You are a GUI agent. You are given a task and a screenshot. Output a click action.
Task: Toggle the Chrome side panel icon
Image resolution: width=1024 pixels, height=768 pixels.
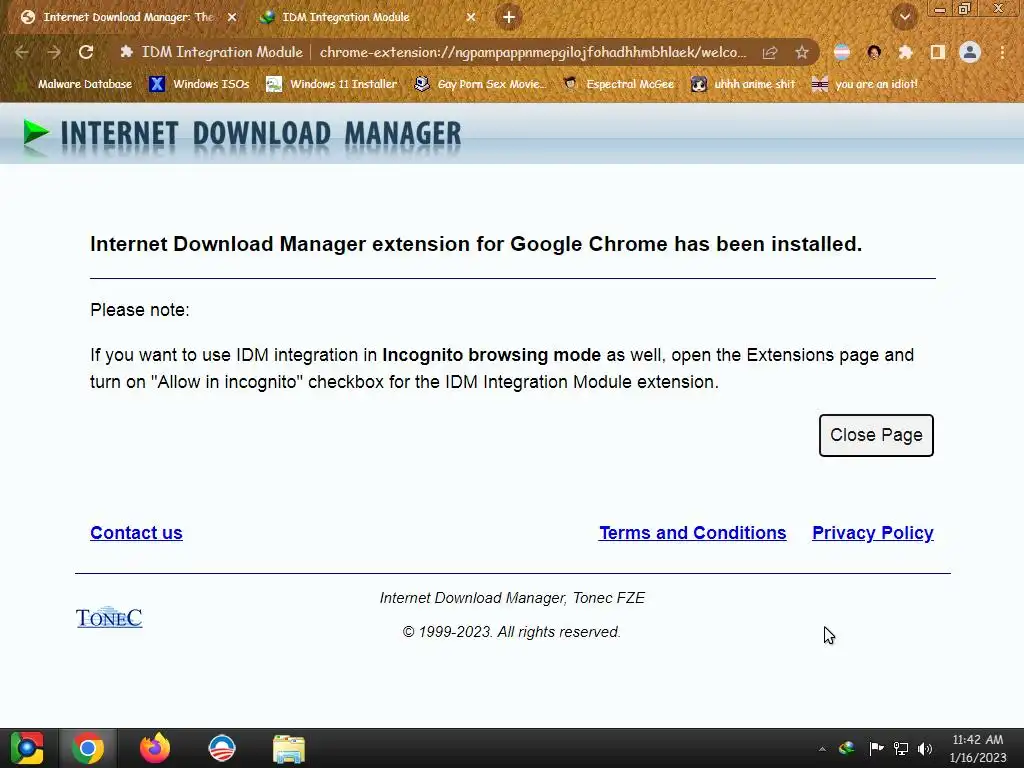(937, 52)
